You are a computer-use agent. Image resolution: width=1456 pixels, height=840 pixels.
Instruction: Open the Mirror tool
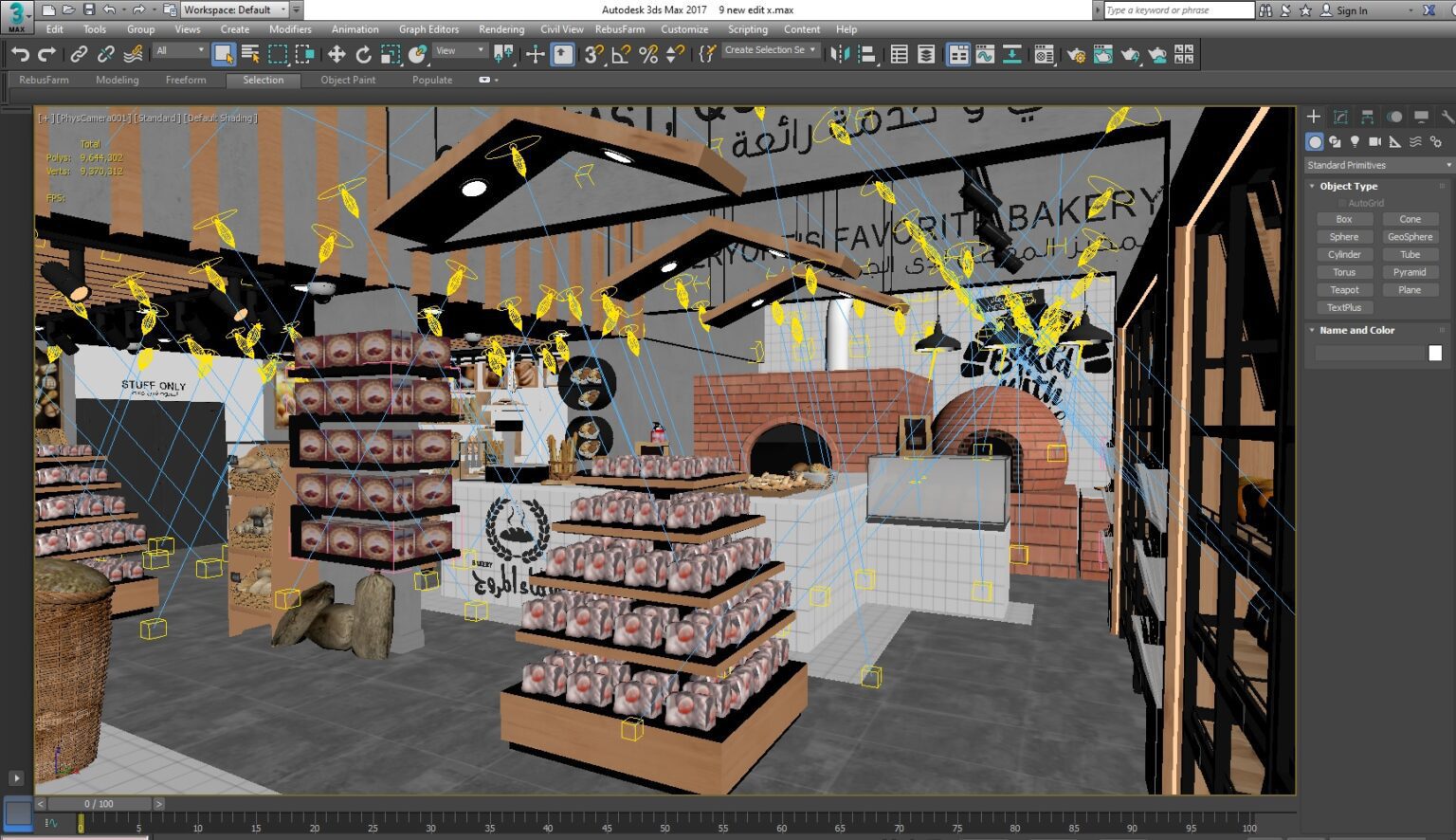(x=841, y=54)
